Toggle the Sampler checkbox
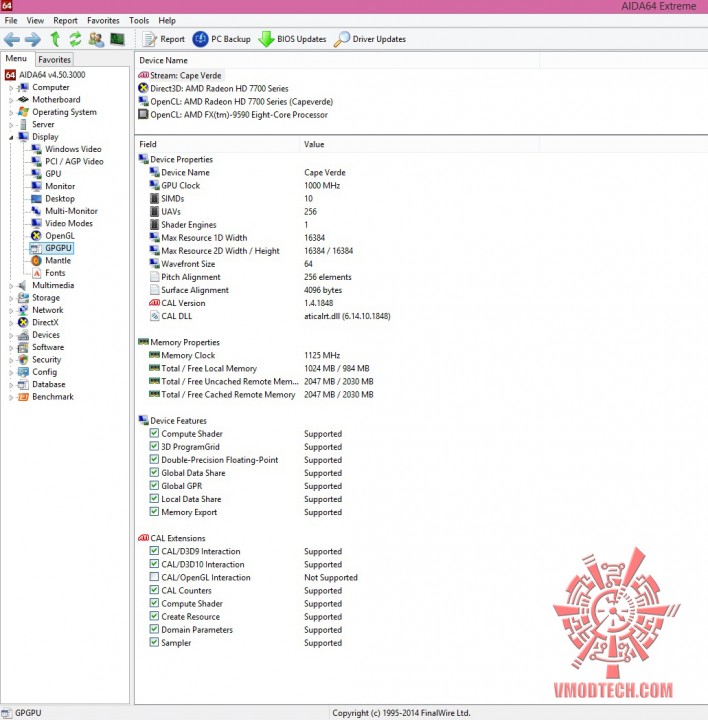The width and height of the screenshot is (708, 720). coord(154,642)
